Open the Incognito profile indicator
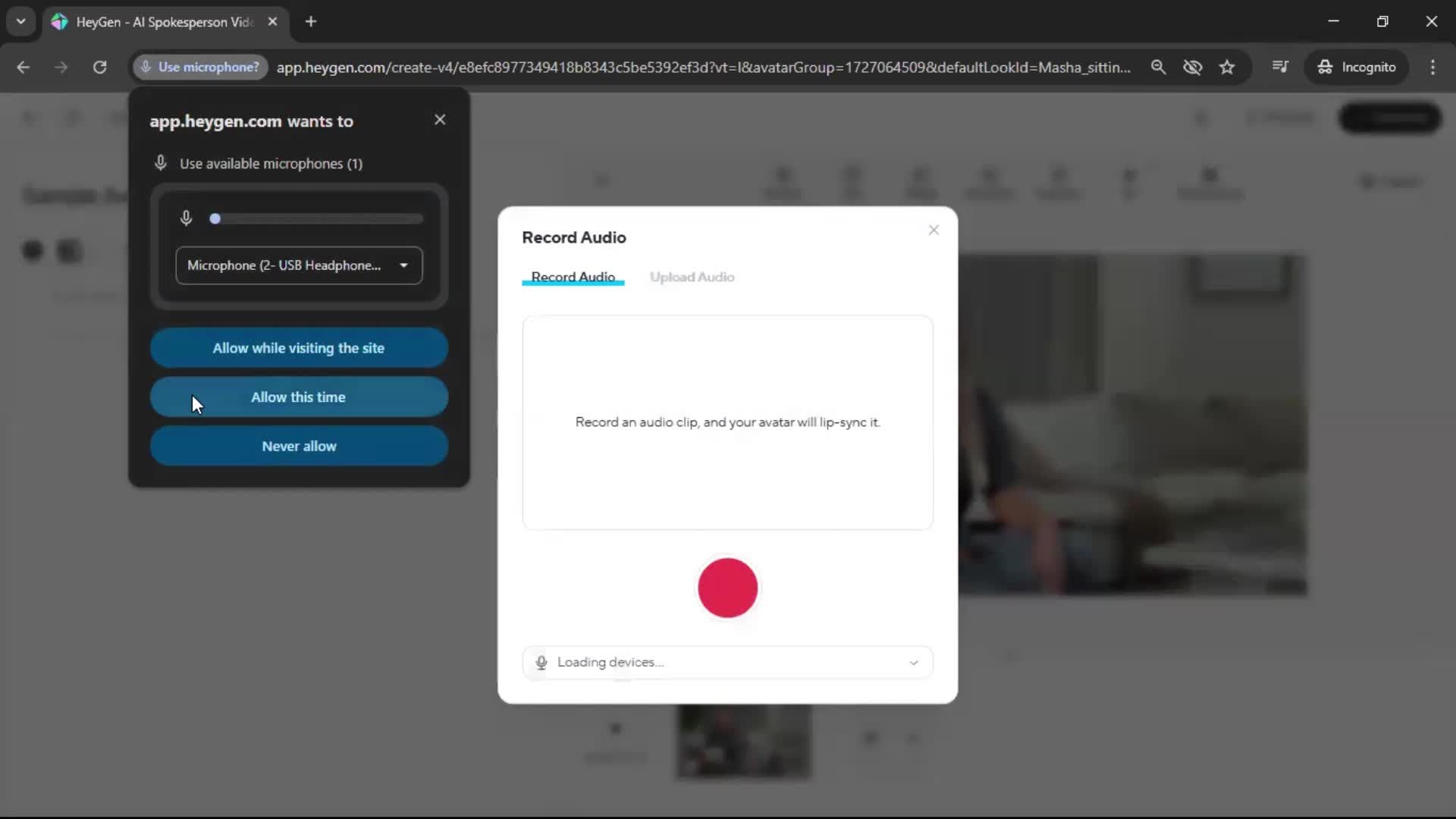Image resolution: width=1456 pixels, height=819 pixels. (x=1357, y=67)
